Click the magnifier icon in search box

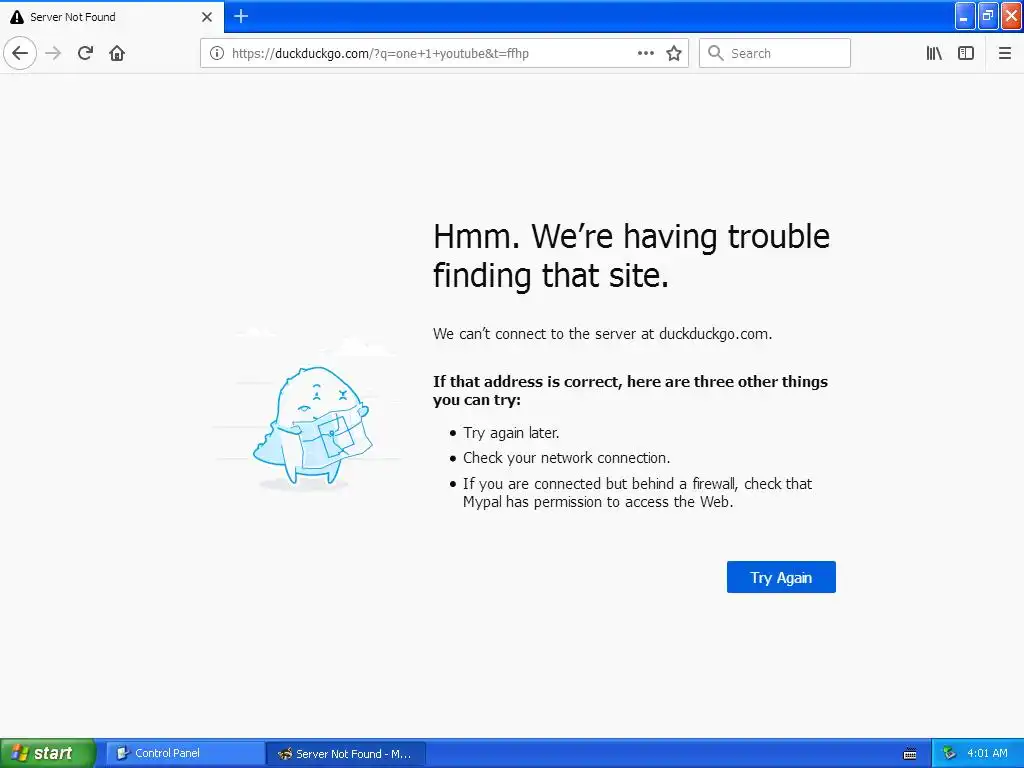(716, 53)
